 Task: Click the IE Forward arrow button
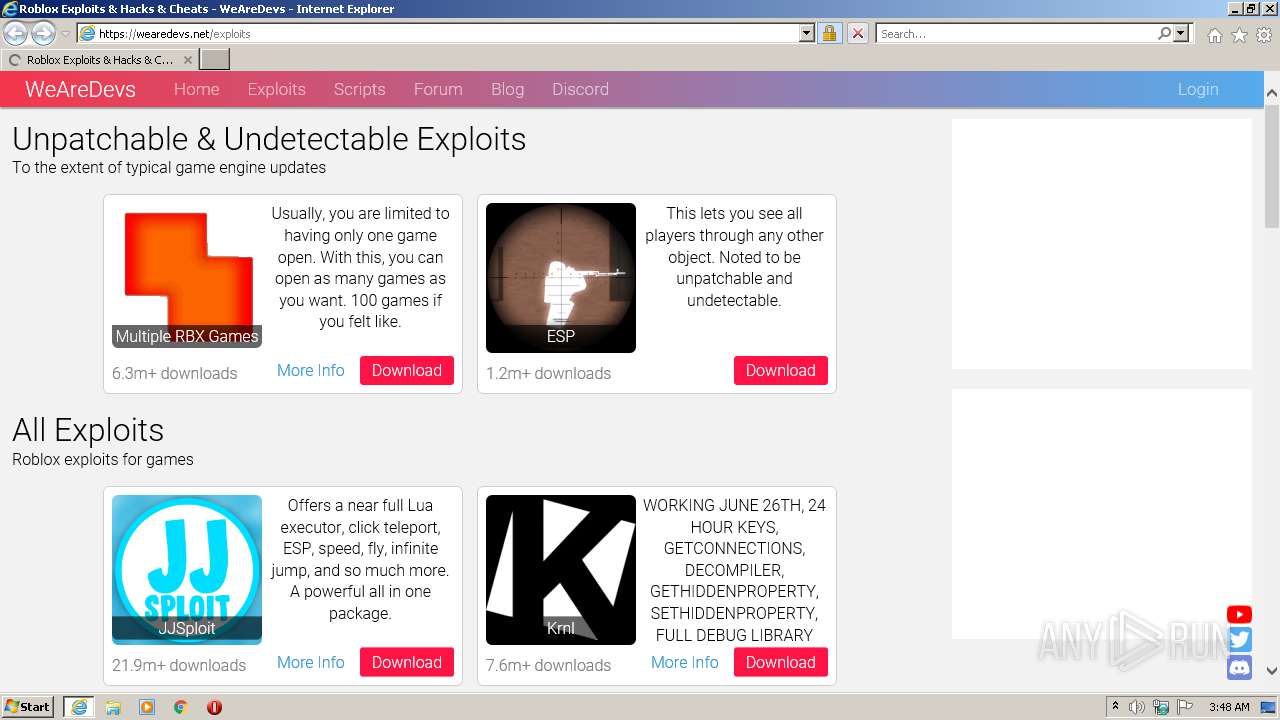point(42,33)
